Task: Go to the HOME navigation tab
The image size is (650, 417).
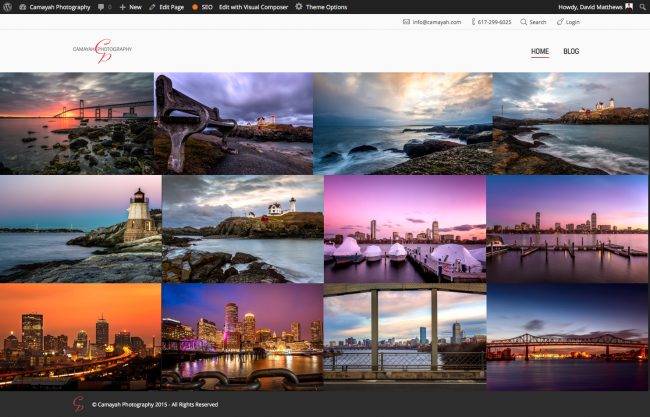Action: [540, 51]
